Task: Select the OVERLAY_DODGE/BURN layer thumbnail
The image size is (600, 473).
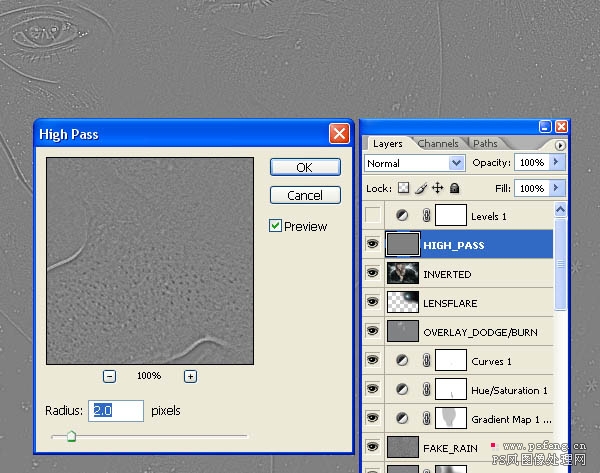Action: pyautogui.click(x=403, y=331)
